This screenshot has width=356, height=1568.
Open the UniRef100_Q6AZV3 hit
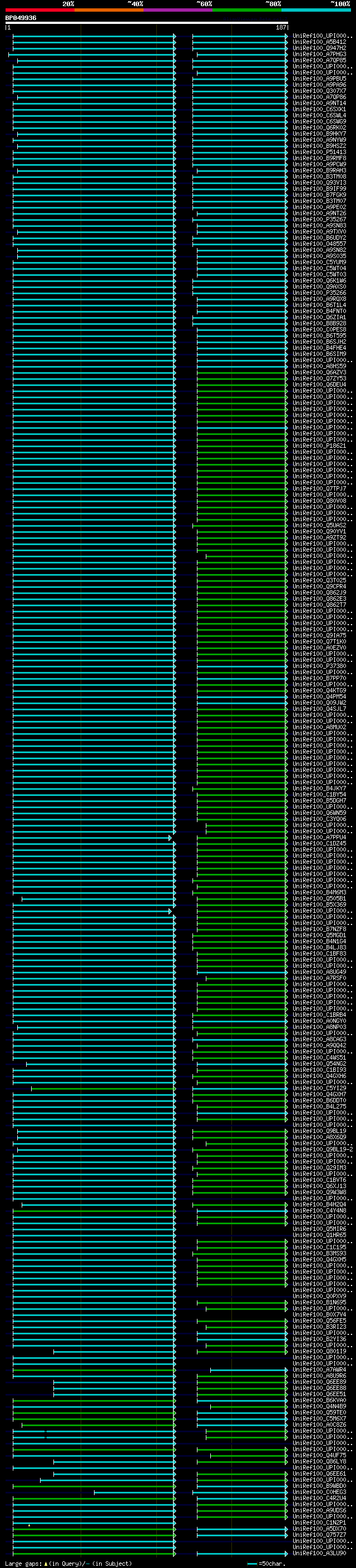[319, 372]
